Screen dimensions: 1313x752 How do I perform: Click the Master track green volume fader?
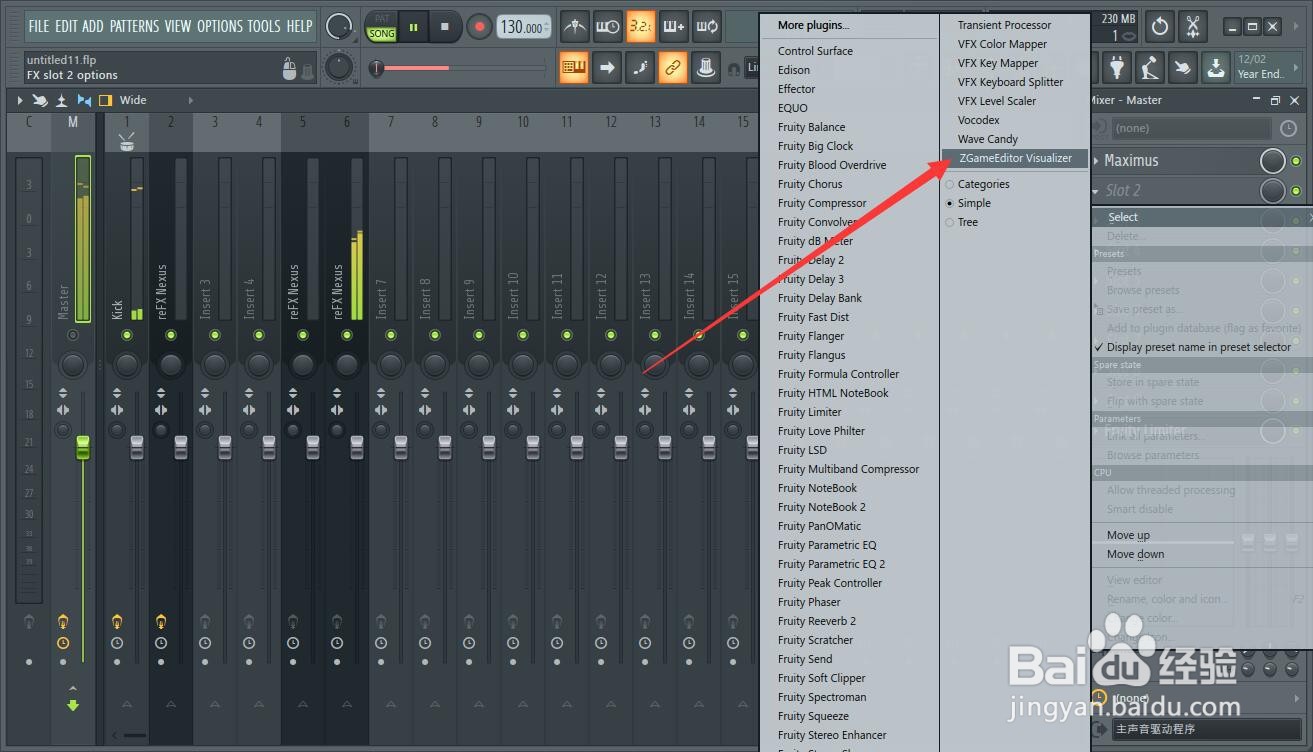83,447
